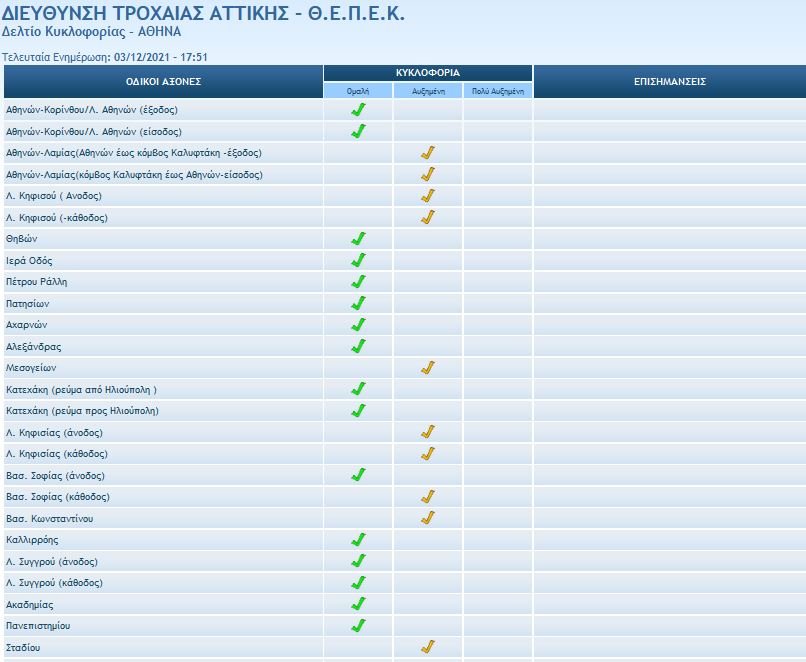Click green checkmark in Καλλιρρόης row
This screenshot has height=662, width=806.
pos(358,540)
